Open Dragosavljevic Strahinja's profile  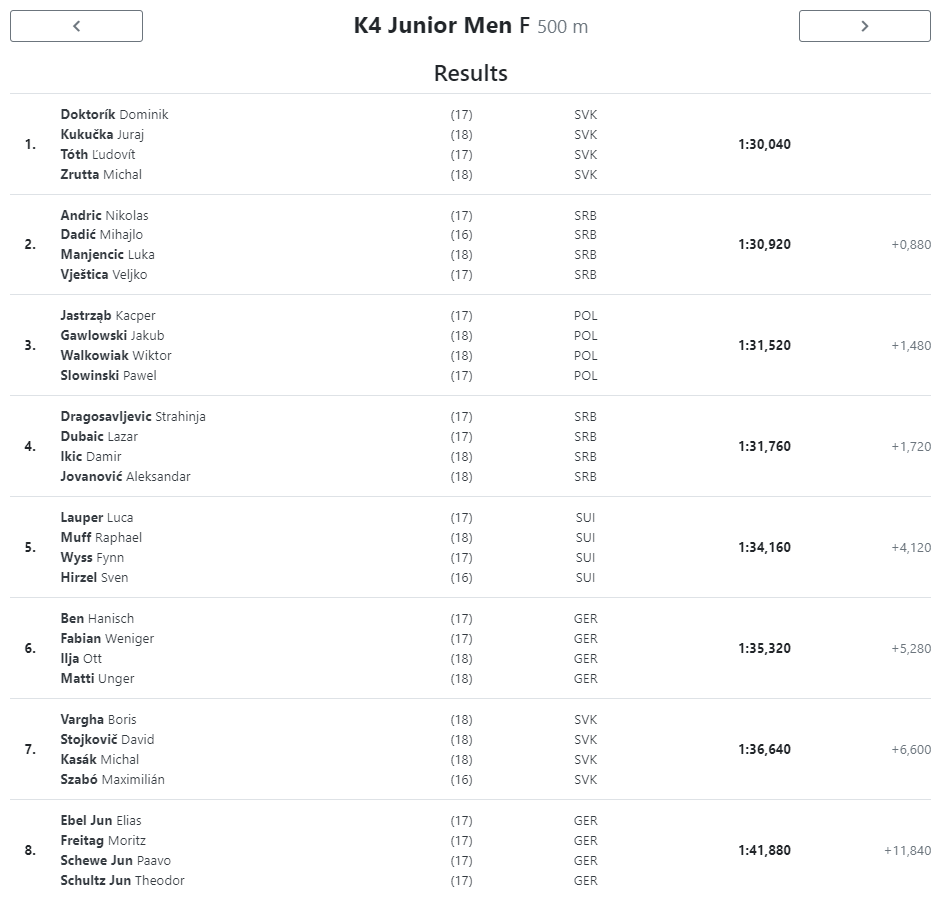133,416
